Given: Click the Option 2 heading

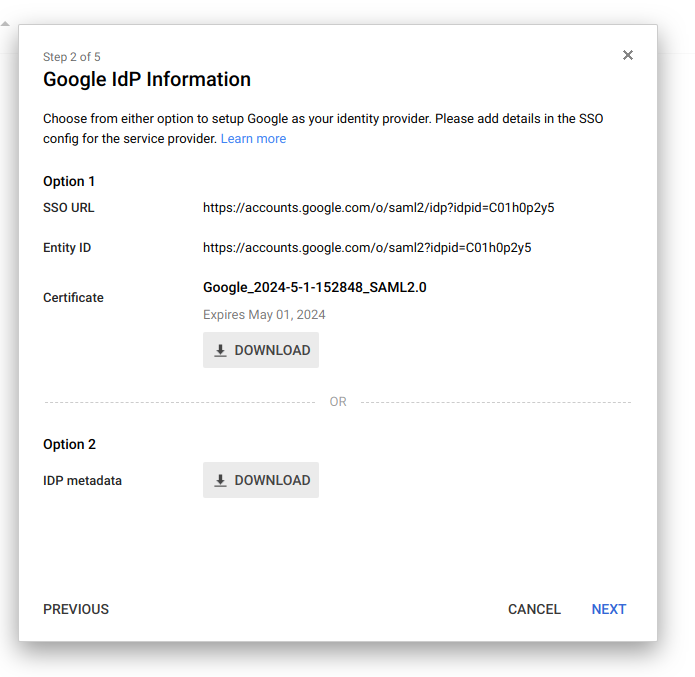Looking at the screenshot, I should (x=69, y=444).
